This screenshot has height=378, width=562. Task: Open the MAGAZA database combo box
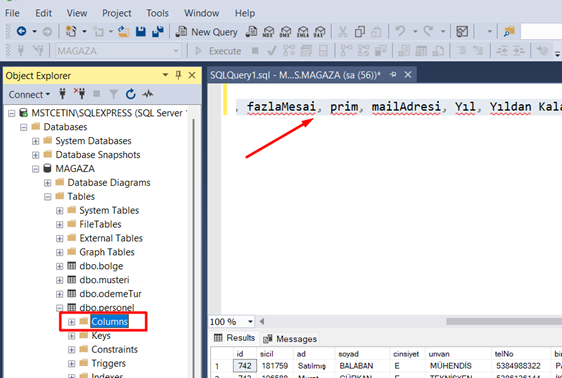(119, 51)
